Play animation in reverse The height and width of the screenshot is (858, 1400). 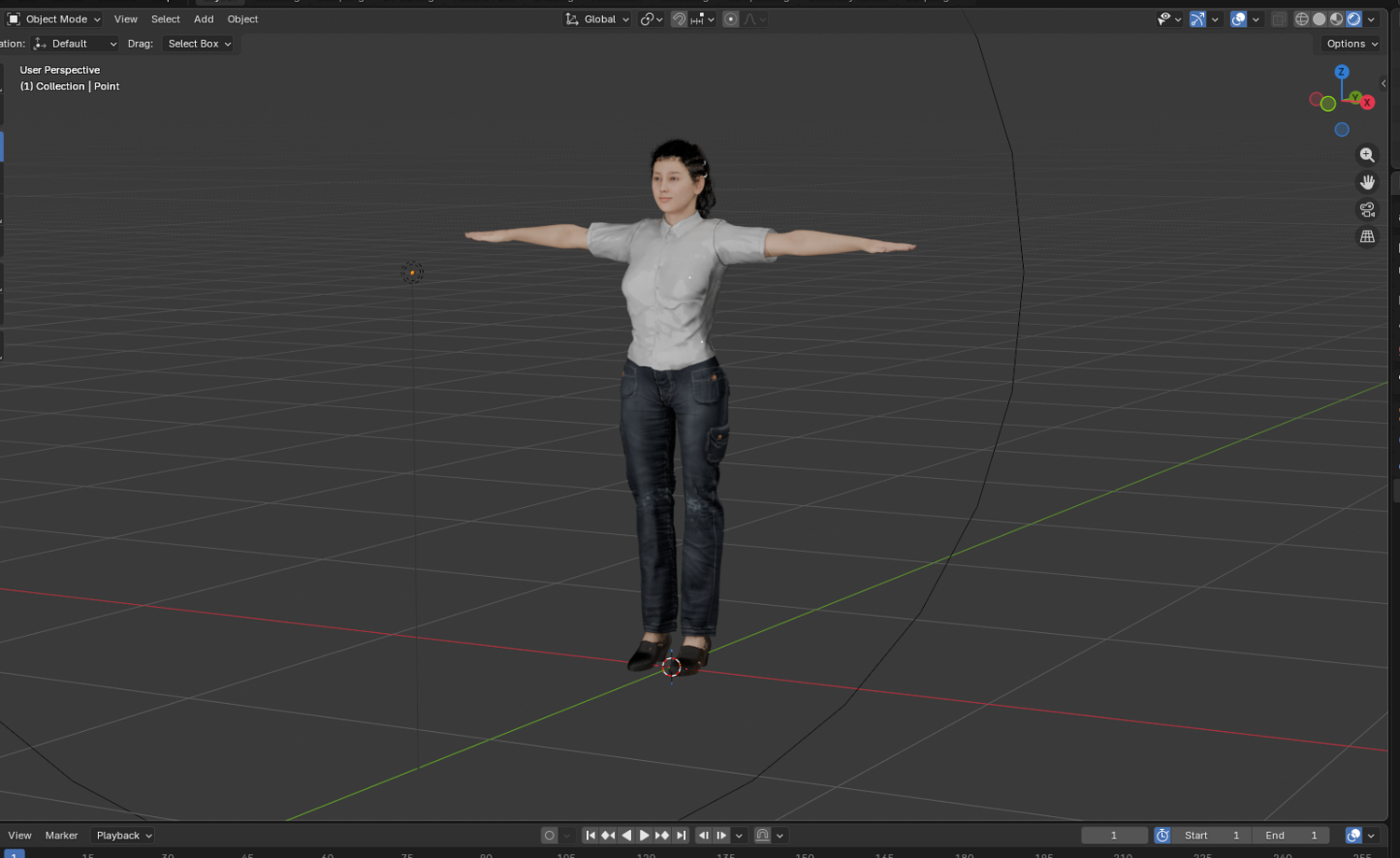click(x=626, y=836)
